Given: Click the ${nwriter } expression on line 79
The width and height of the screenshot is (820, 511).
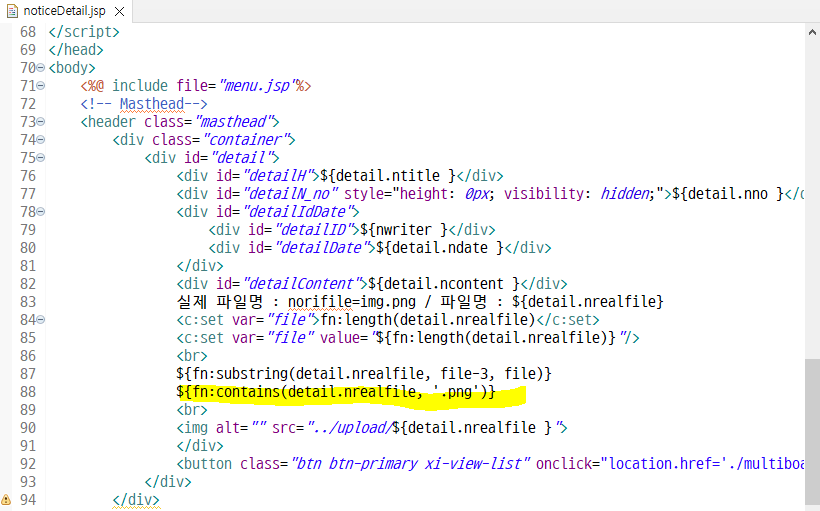Looking at the screenshot, I should click(x=404, y=230).
